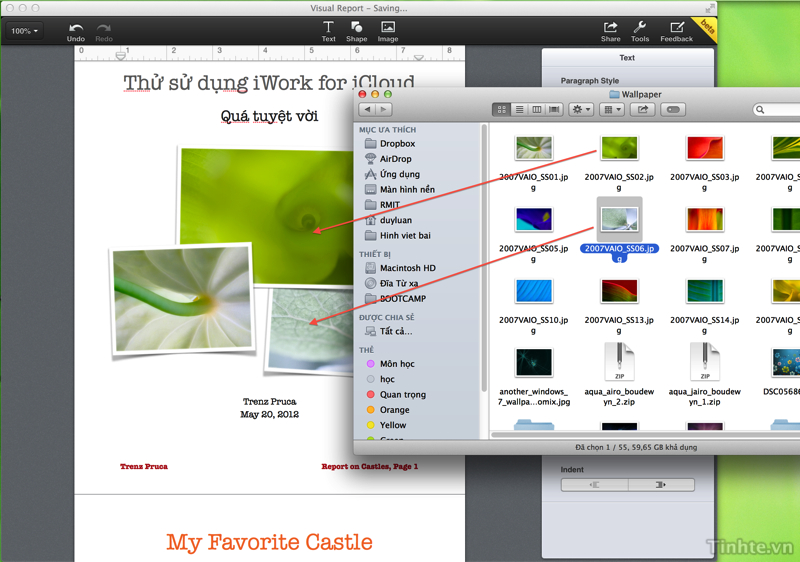Viewport: 800px width, 562px height.
Task: Click the Feedback icon
Action: [x=677, y=32]
